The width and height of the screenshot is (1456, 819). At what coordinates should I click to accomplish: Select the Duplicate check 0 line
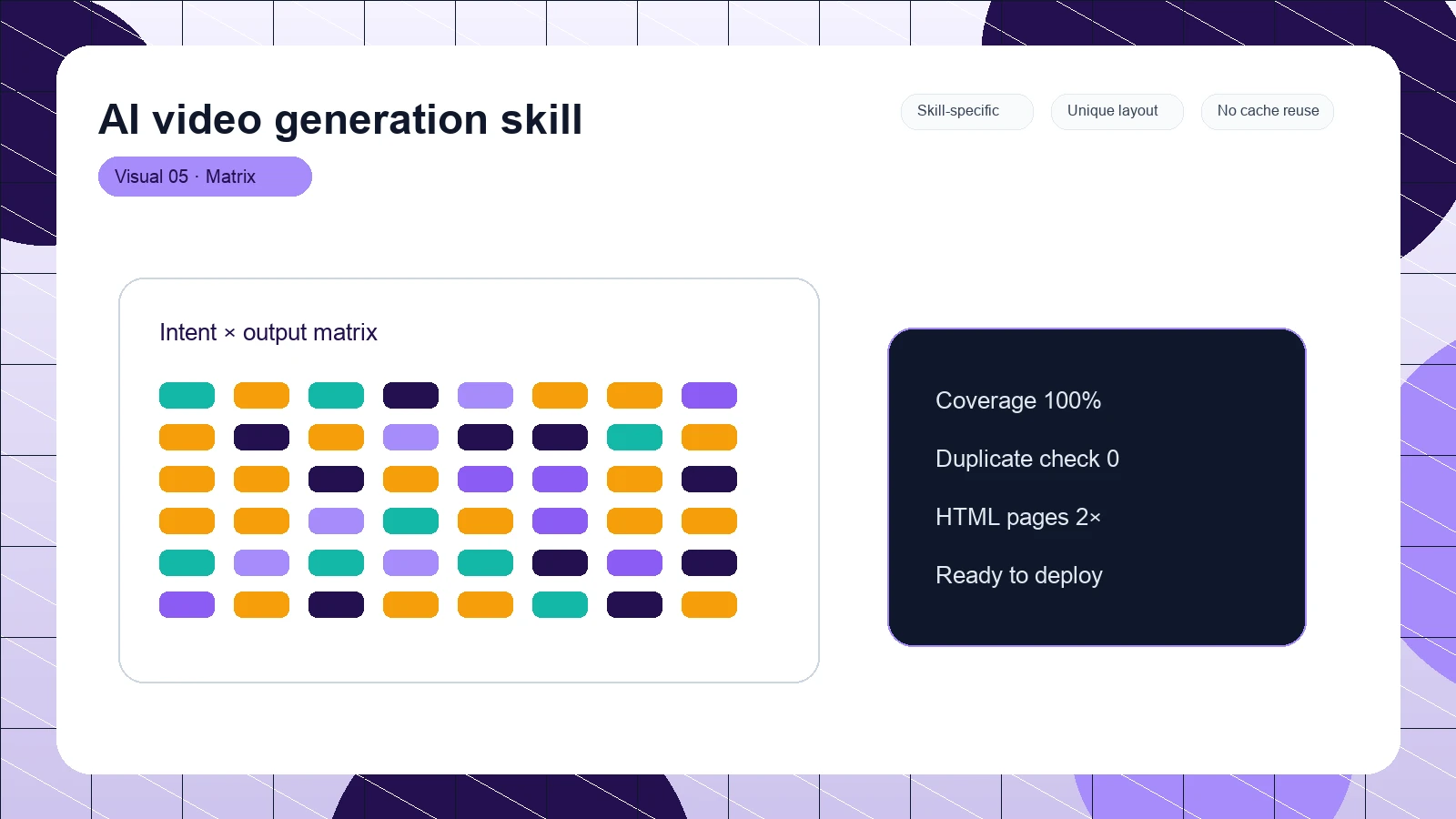(1027, 459)
